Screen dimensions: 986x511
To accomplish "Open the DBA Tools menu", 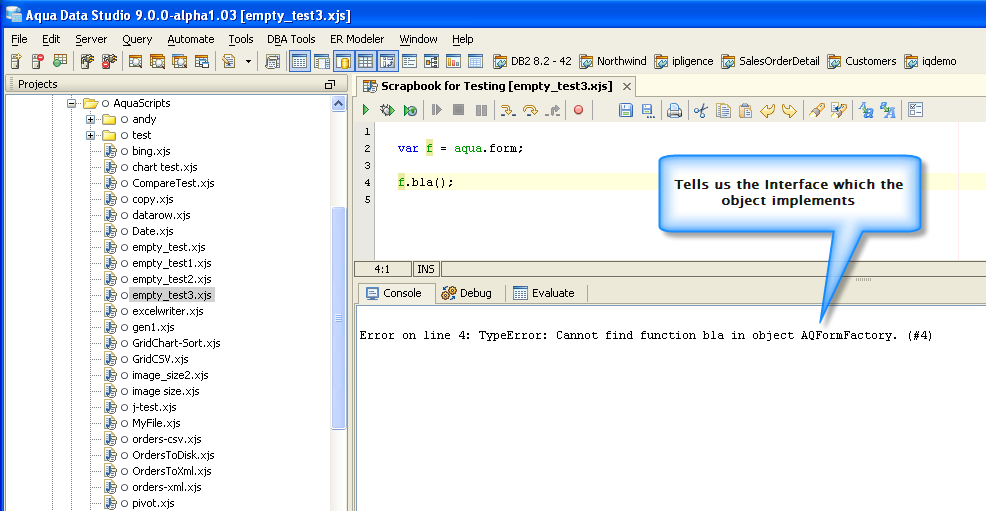I will [x=291, y=39].
